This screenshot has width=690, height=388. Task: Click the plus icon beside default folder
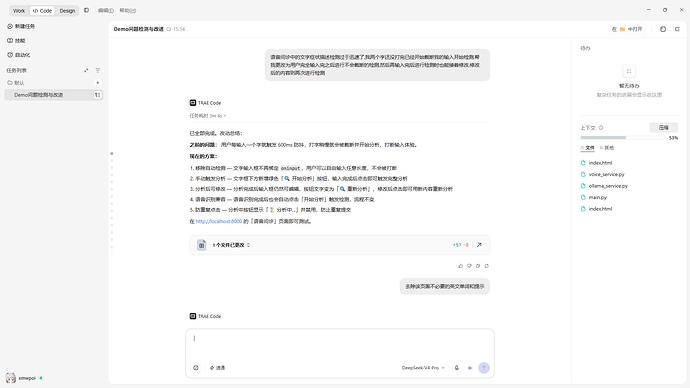[x=98, y=83]
